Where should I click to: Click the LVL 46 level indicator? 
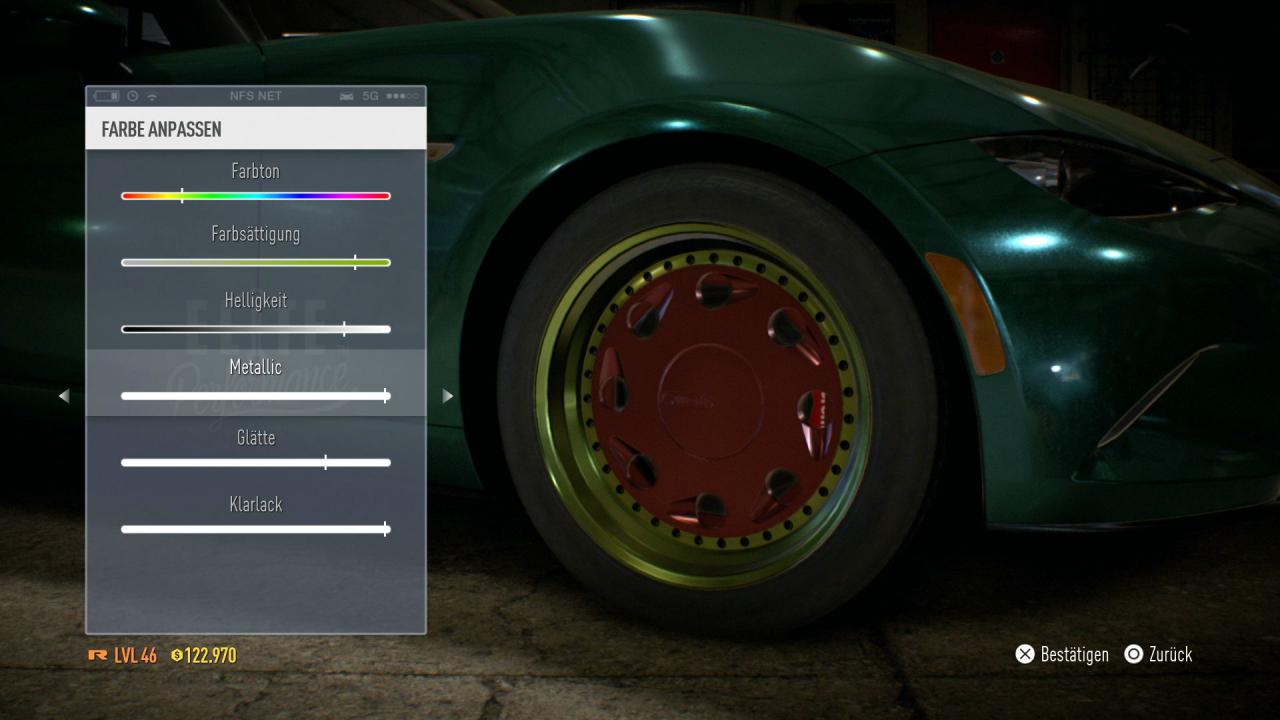click(135, 656)
